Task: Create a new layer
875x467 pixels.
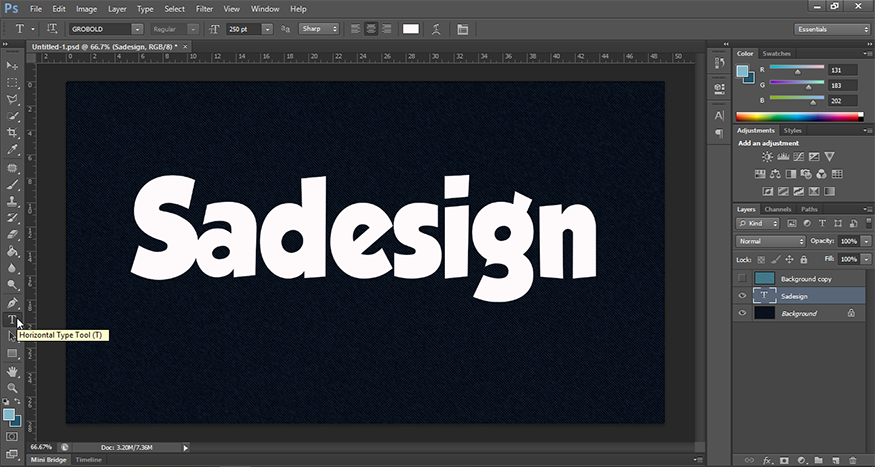Action: coord(835,460)
